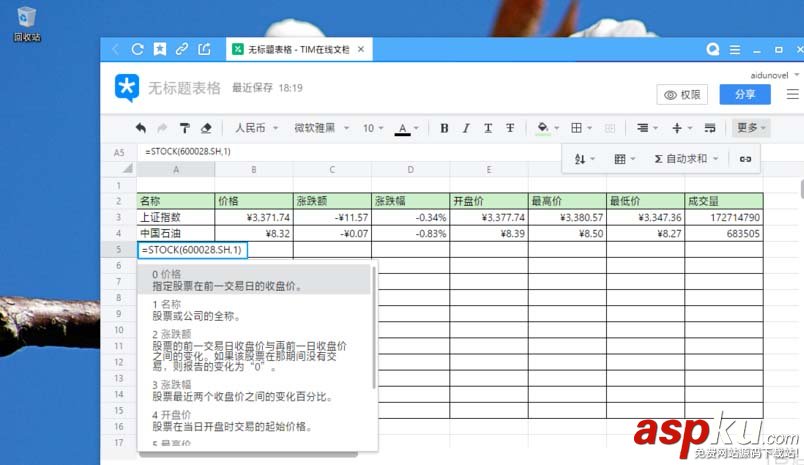
Task: Open the aidunovel account dropdown
Action: 774,75
